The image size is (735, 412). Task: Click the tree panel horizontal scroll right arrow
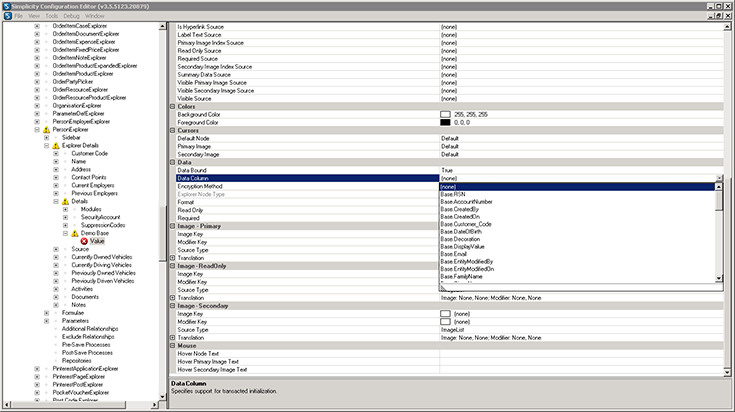[x=155, y=405]
